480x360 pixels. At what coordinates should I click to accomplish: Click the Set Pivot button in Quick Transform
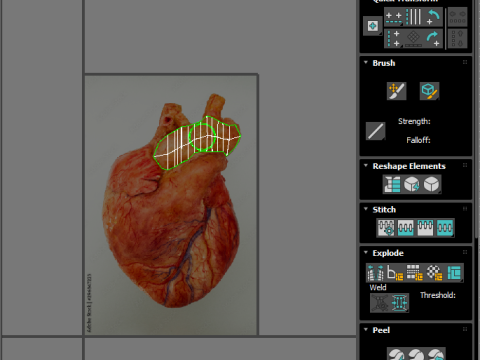372,26
